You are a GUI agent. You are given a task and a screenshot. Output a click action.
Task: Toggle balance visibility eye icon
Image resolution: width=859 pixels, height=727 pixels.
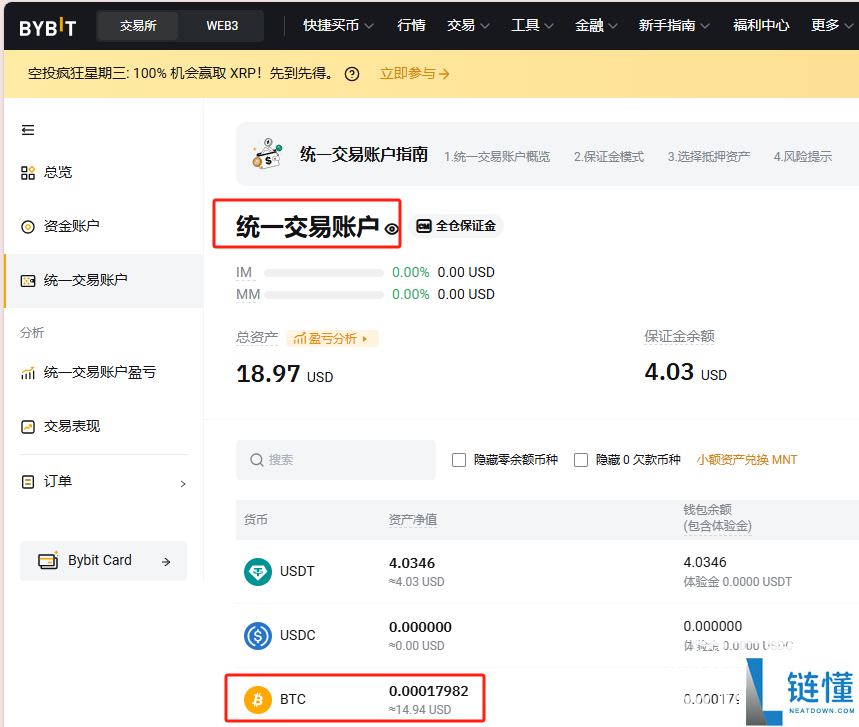[x=391, y=229]
